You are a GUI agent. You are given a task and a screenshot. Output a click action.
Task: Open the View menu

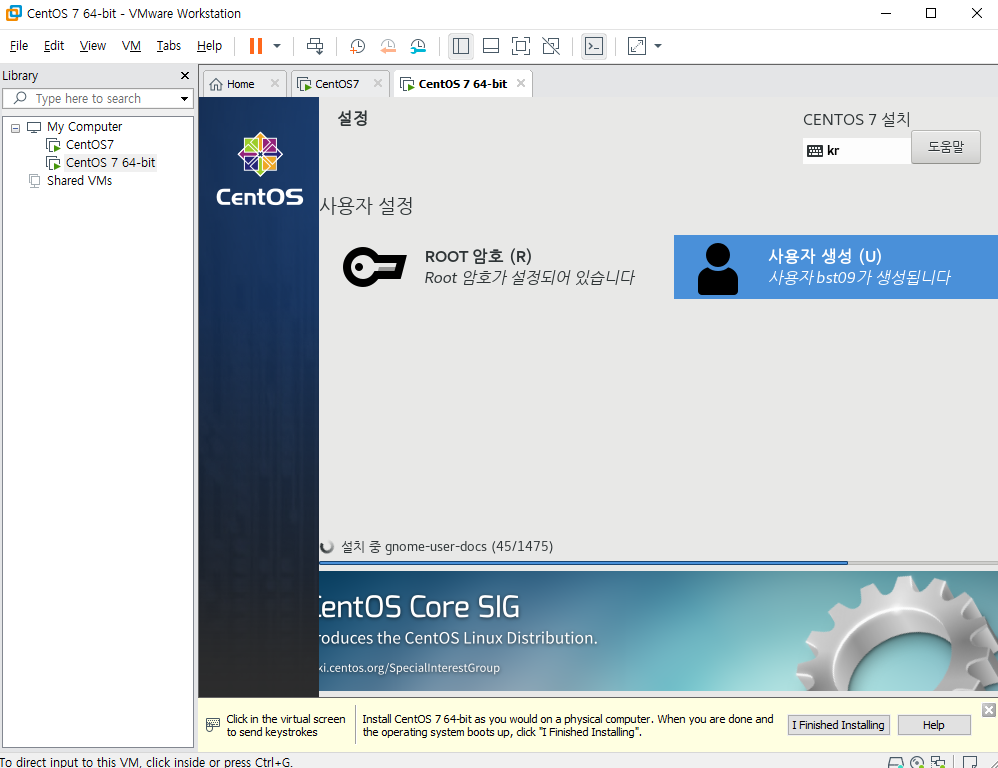point(92,46)
